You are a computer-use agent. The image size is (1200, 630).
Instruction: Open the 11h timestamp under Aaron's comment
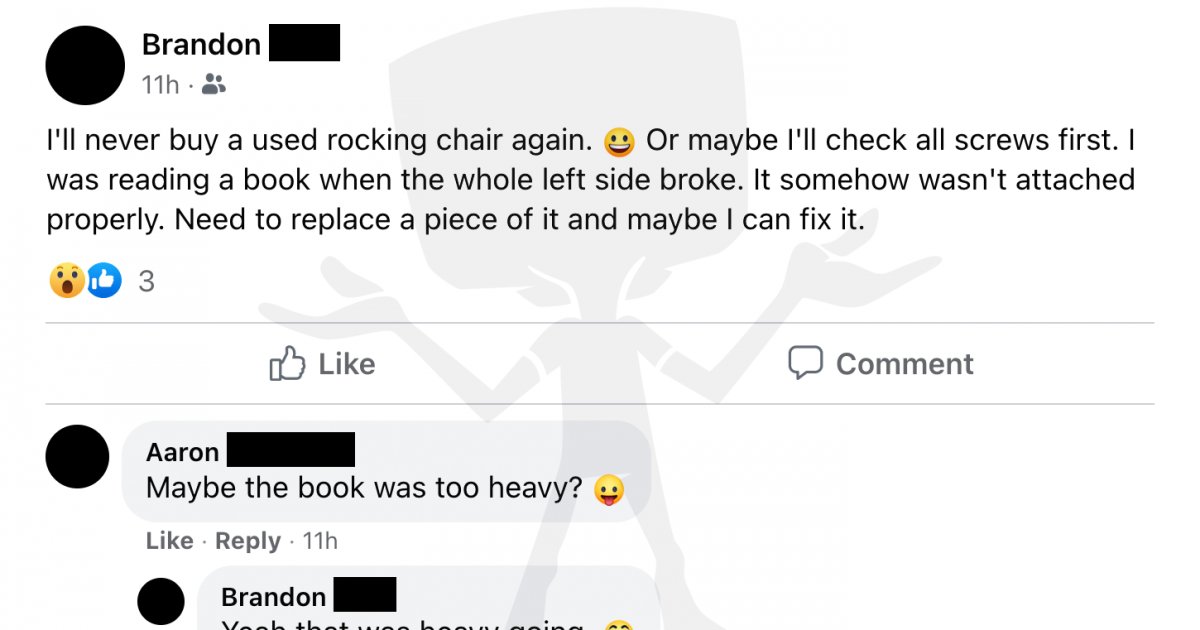(x=320, y=541)
